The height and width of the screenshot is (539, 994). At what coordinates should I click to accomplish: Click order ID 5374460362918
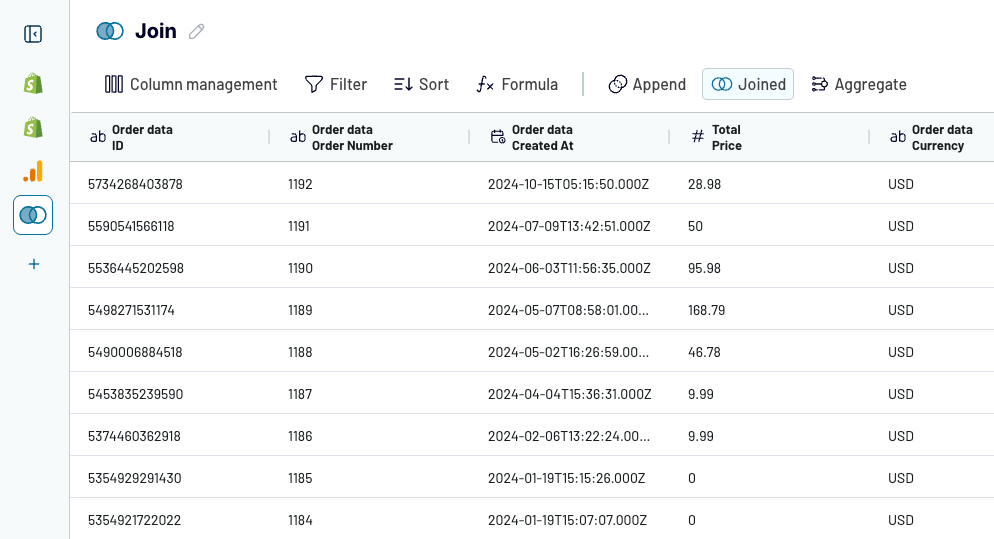pyautogui.click(x=134, y=436)
